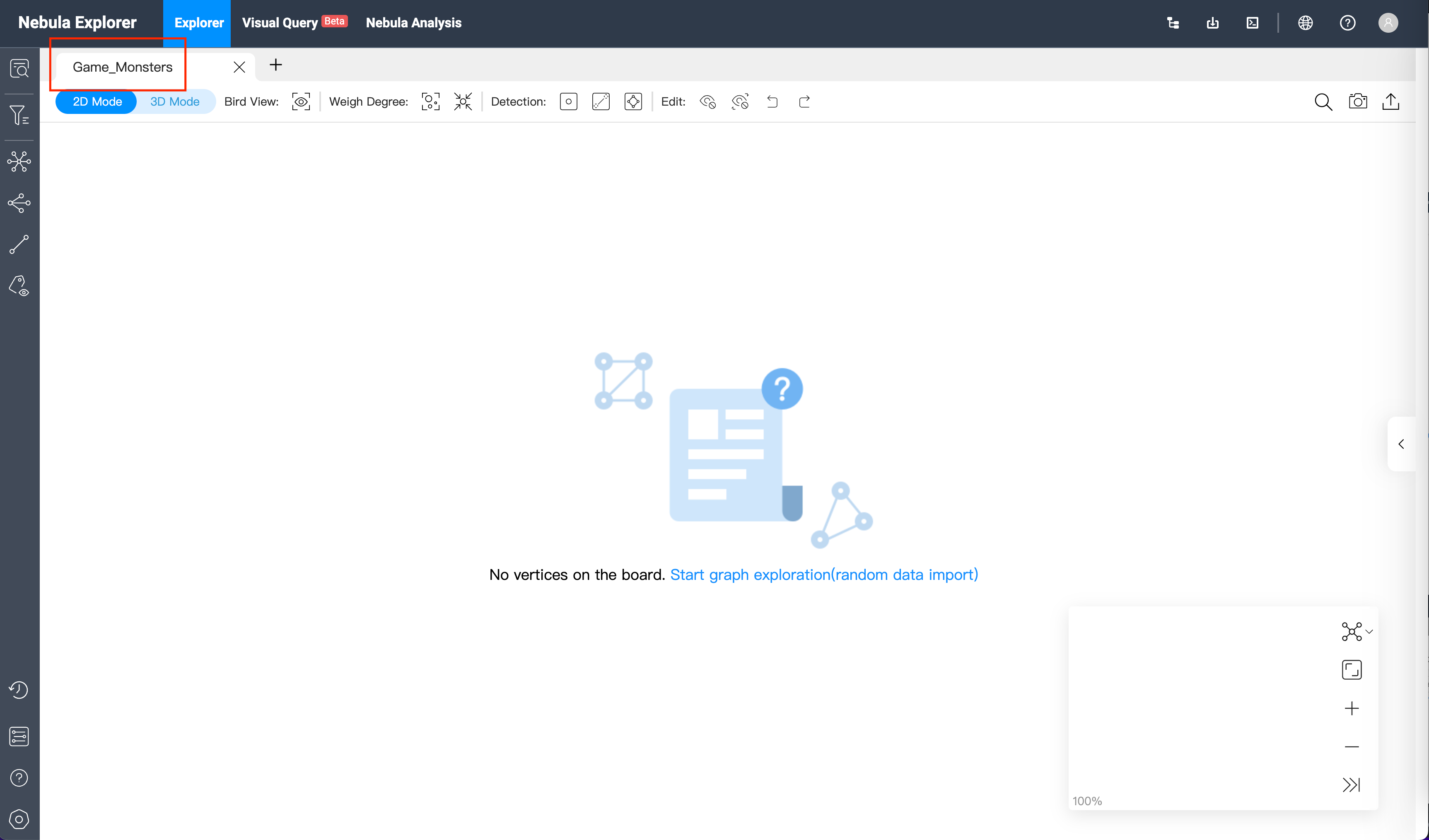This screenshot has height=840, width=1429.
Task: Toggle the Bird View eye icon
Action: tap(301, 102)
